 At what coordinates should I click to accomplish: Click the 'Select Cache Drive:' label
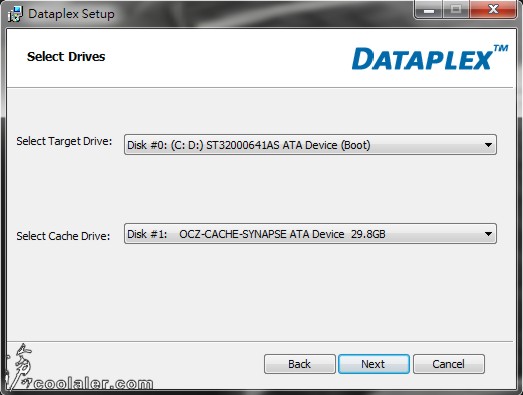click(63, 236)
